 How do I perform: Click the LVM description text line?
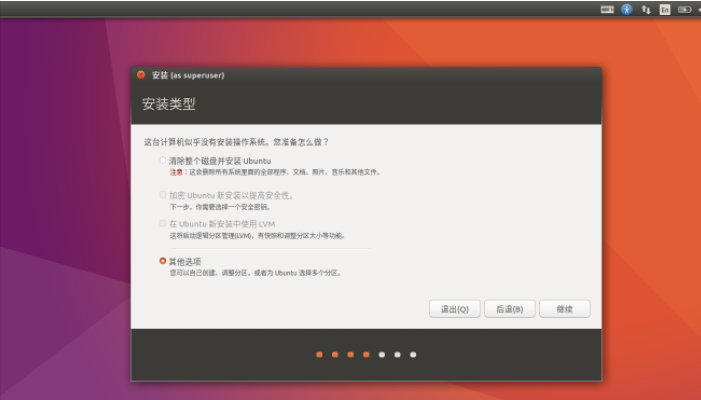point(258,236)
